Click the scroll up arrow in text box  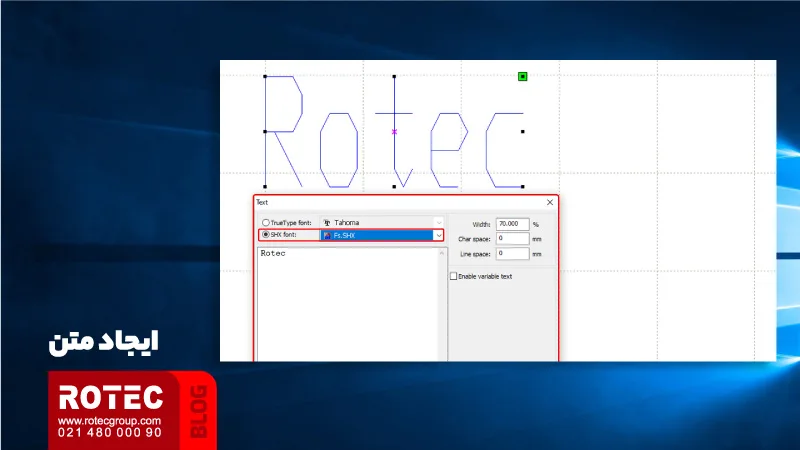pyautogui.click(x=442, y=253)
